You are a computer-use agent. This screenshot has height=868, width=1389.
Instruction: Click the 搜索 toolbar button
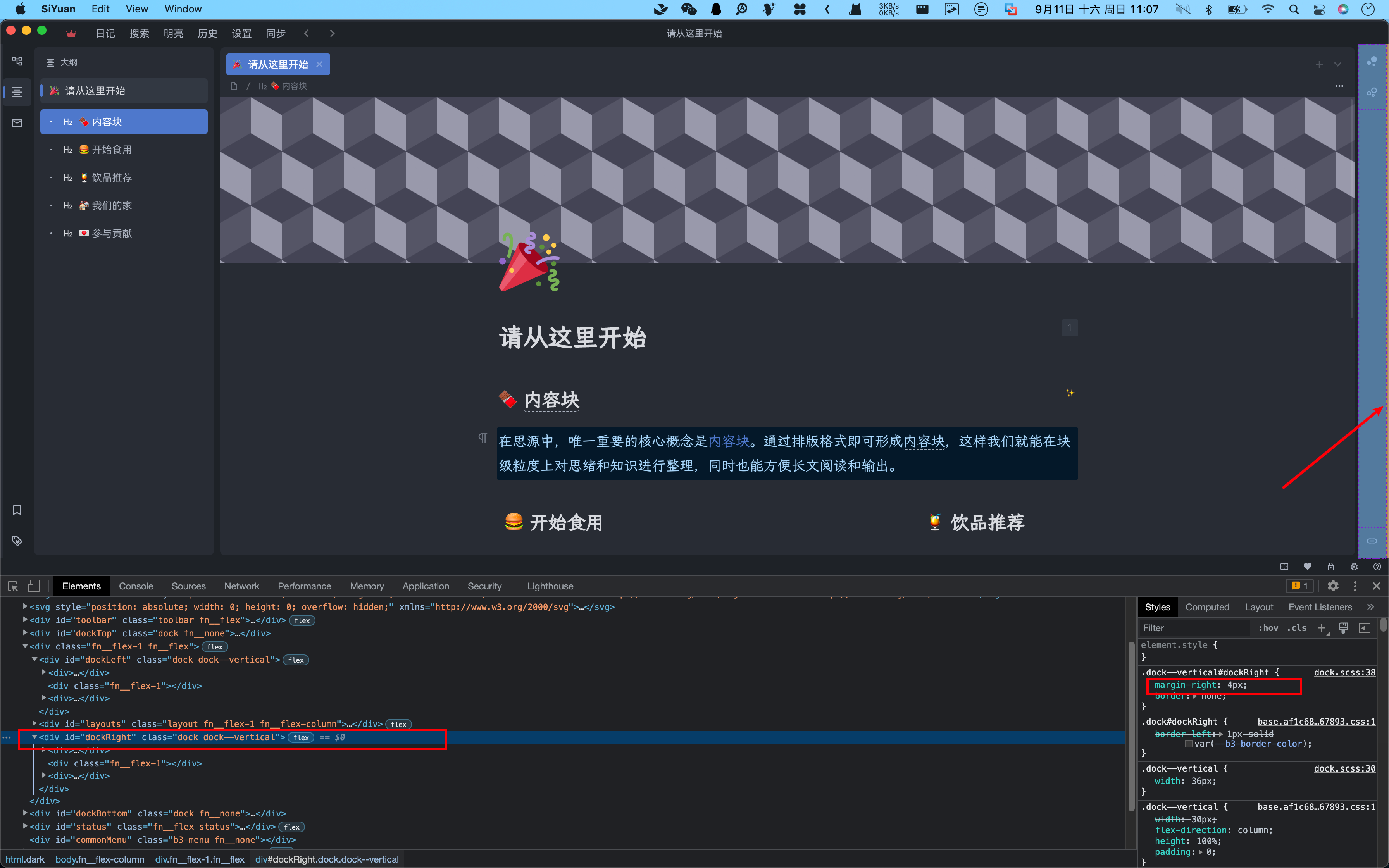139,33
